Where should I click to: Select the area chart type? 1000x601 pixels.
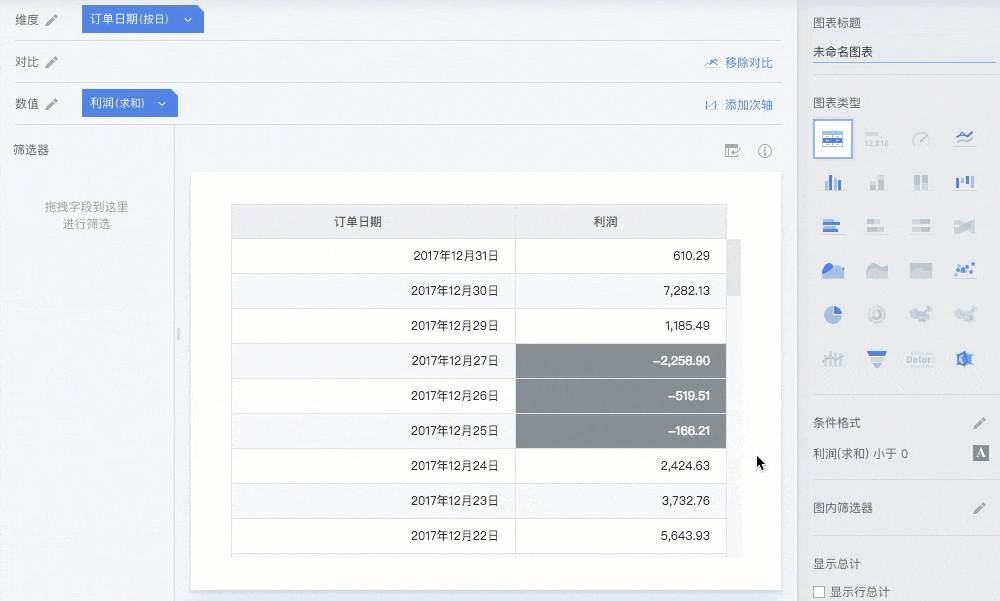click(x=832, y=271)
